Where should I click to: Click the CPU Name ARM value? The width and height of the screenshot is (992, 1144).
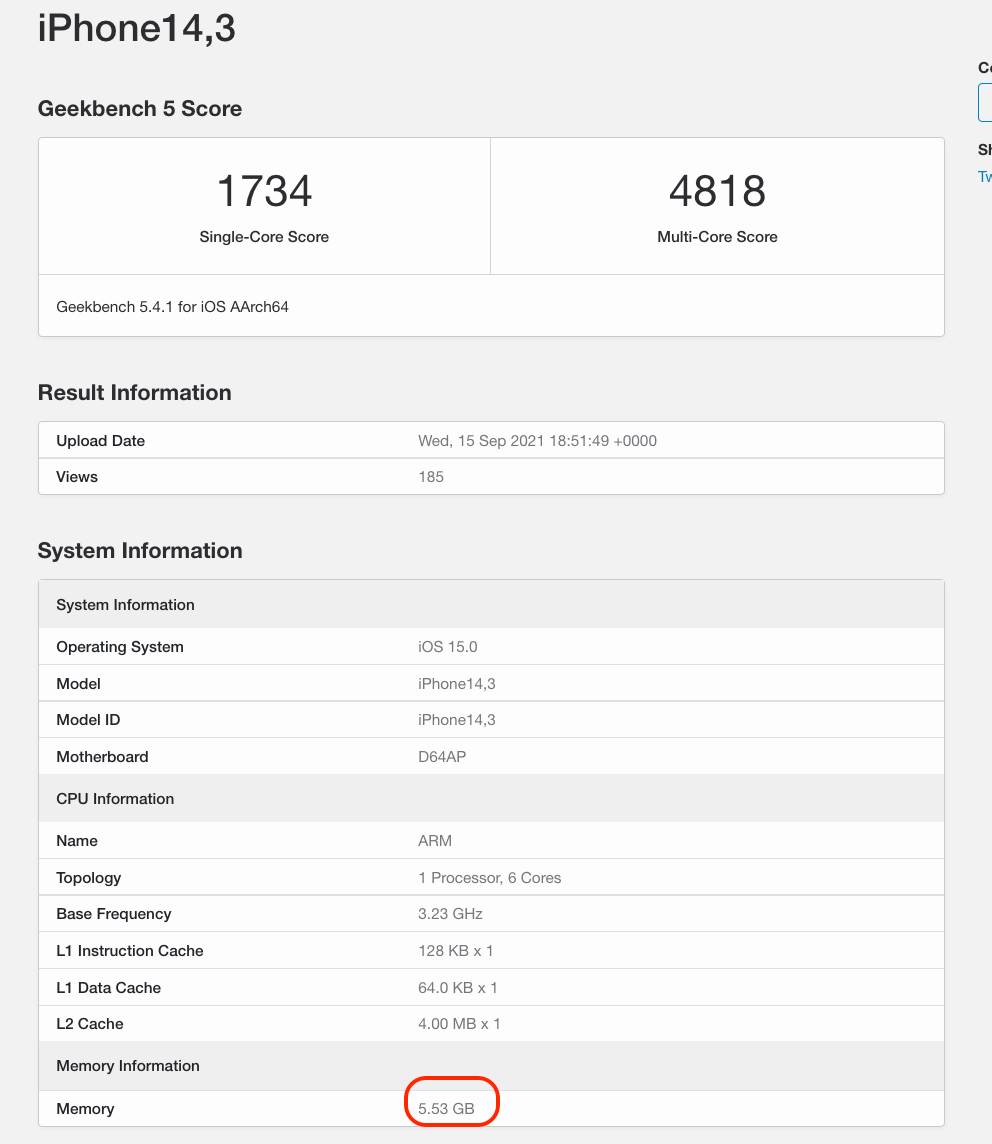(434, 840)
